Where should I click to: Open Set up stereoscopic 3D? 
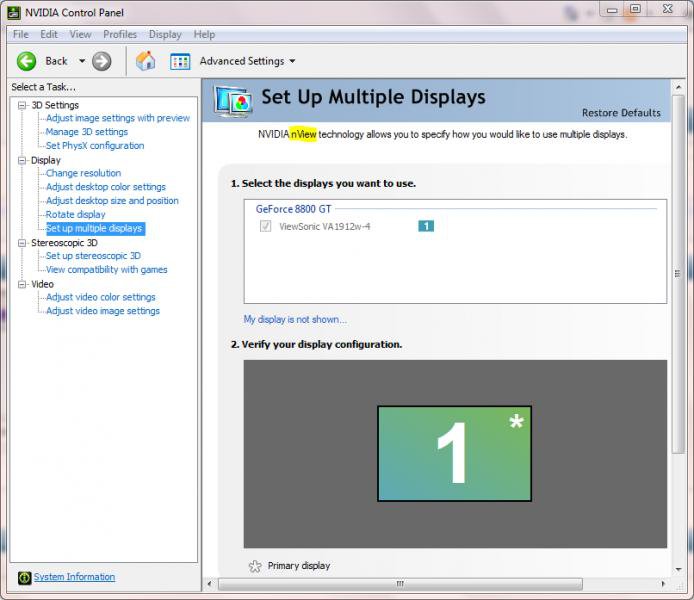(x=93, y=256)
